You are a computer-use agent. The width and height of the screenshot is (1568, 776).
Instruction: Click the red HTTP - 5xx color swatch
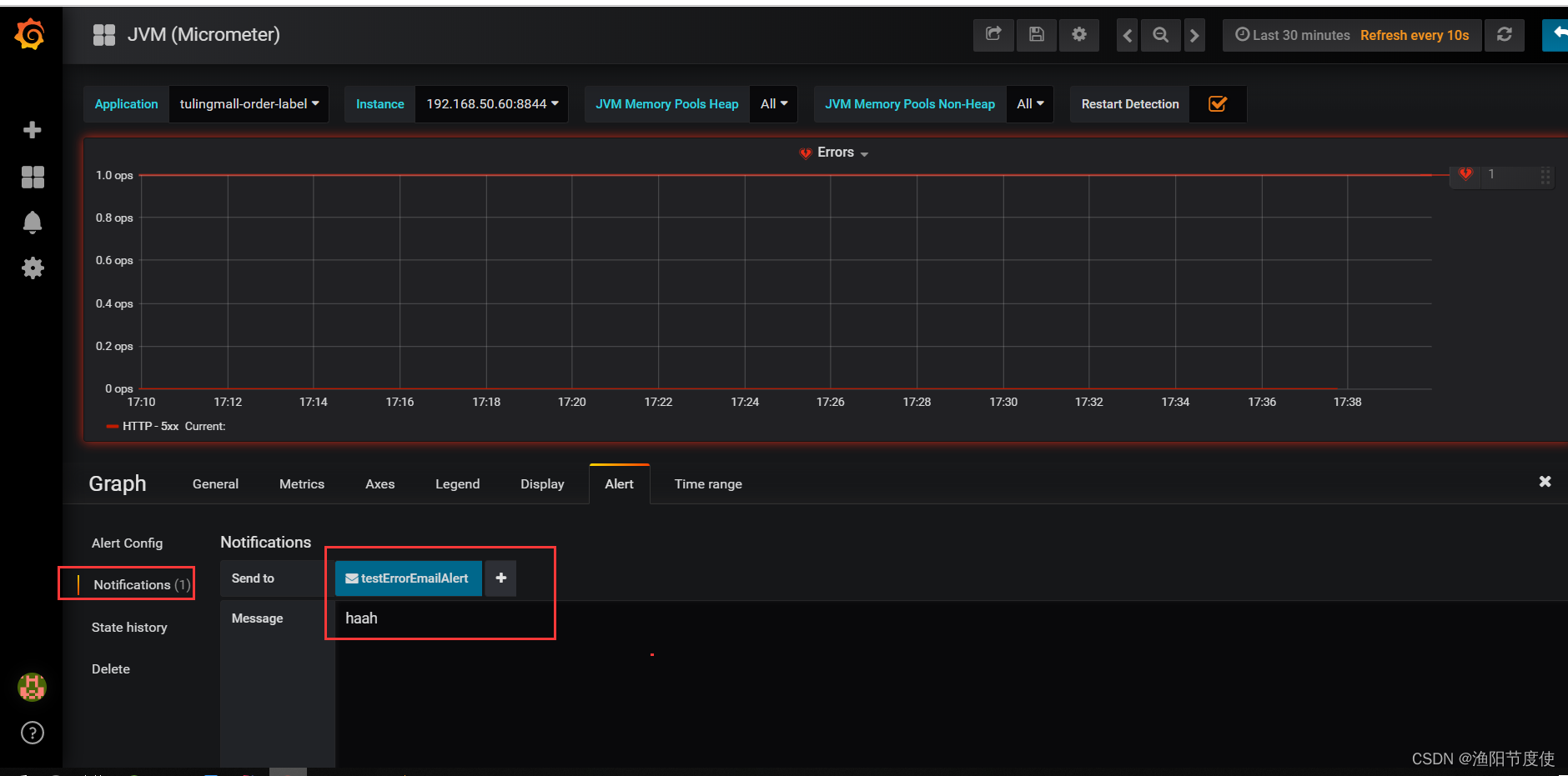112,426
